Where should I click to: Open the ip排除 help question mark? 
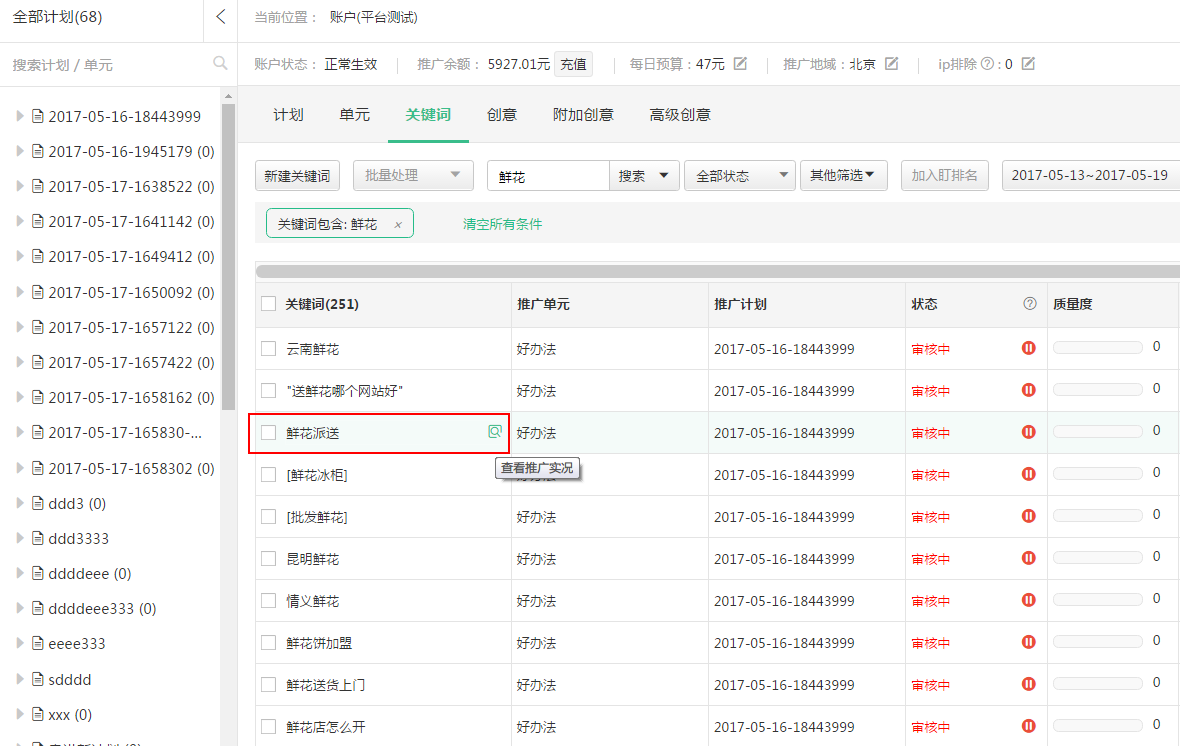[987, 64]
